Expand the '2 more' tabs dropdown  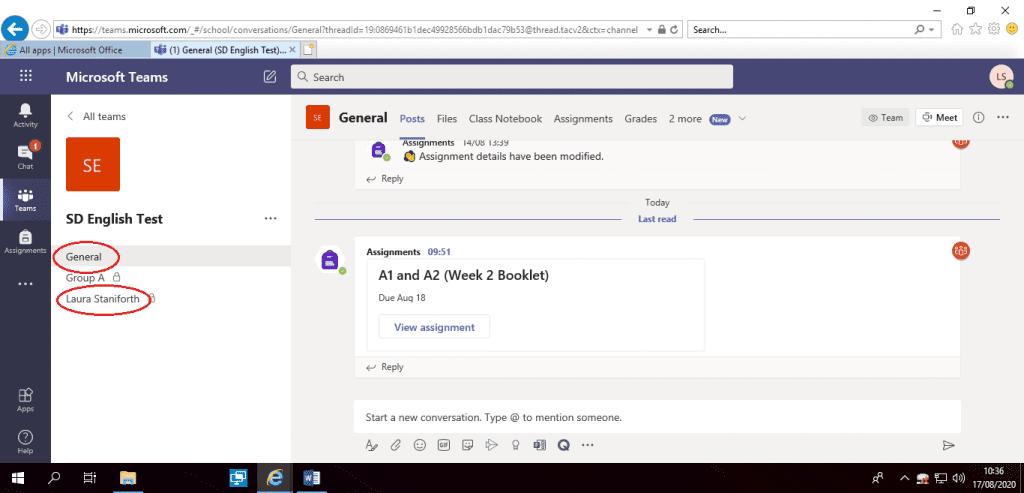tap(707, 119)
